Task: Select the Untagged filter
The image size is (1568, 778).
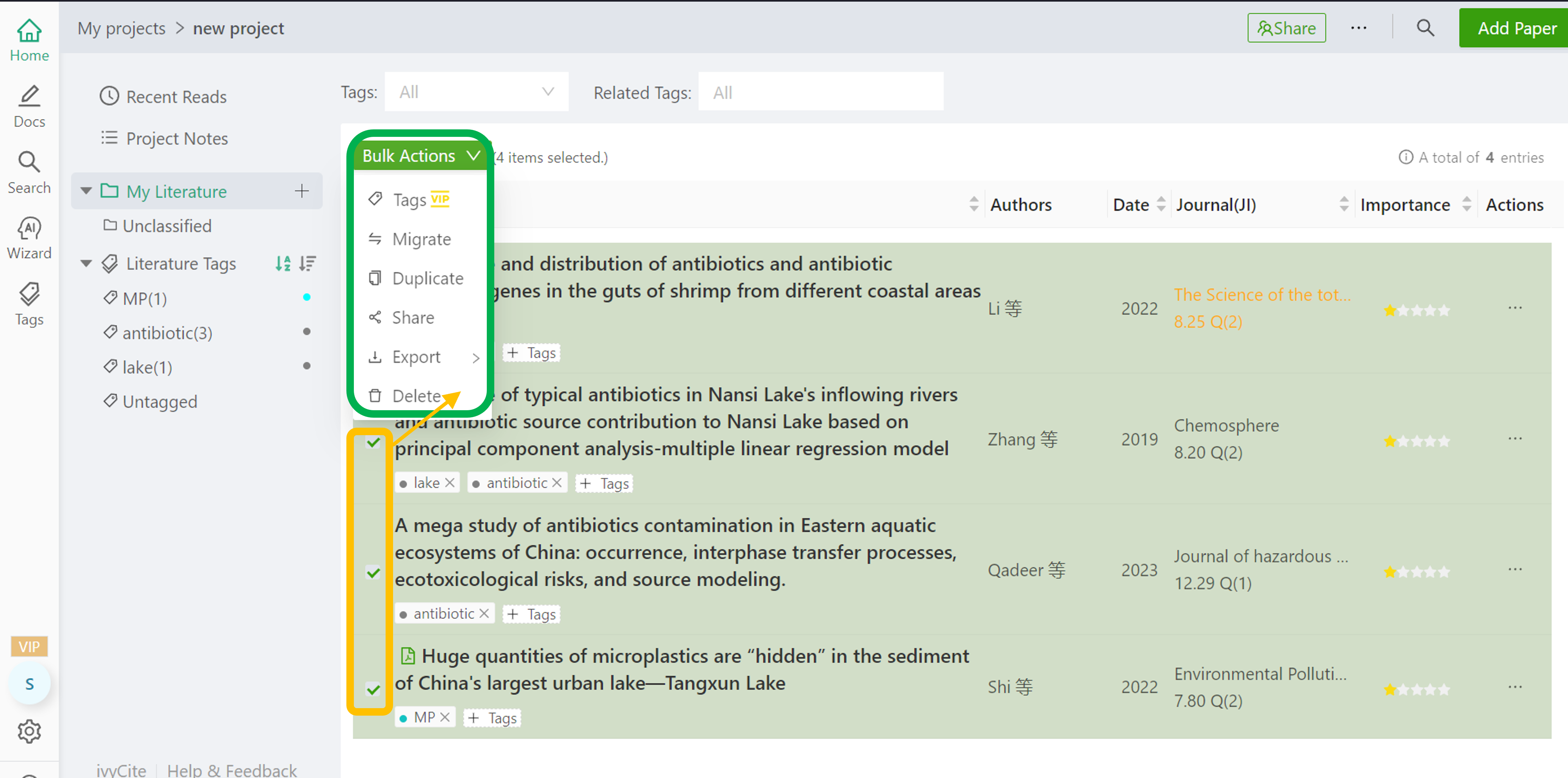Action: [x=150, y=401]
